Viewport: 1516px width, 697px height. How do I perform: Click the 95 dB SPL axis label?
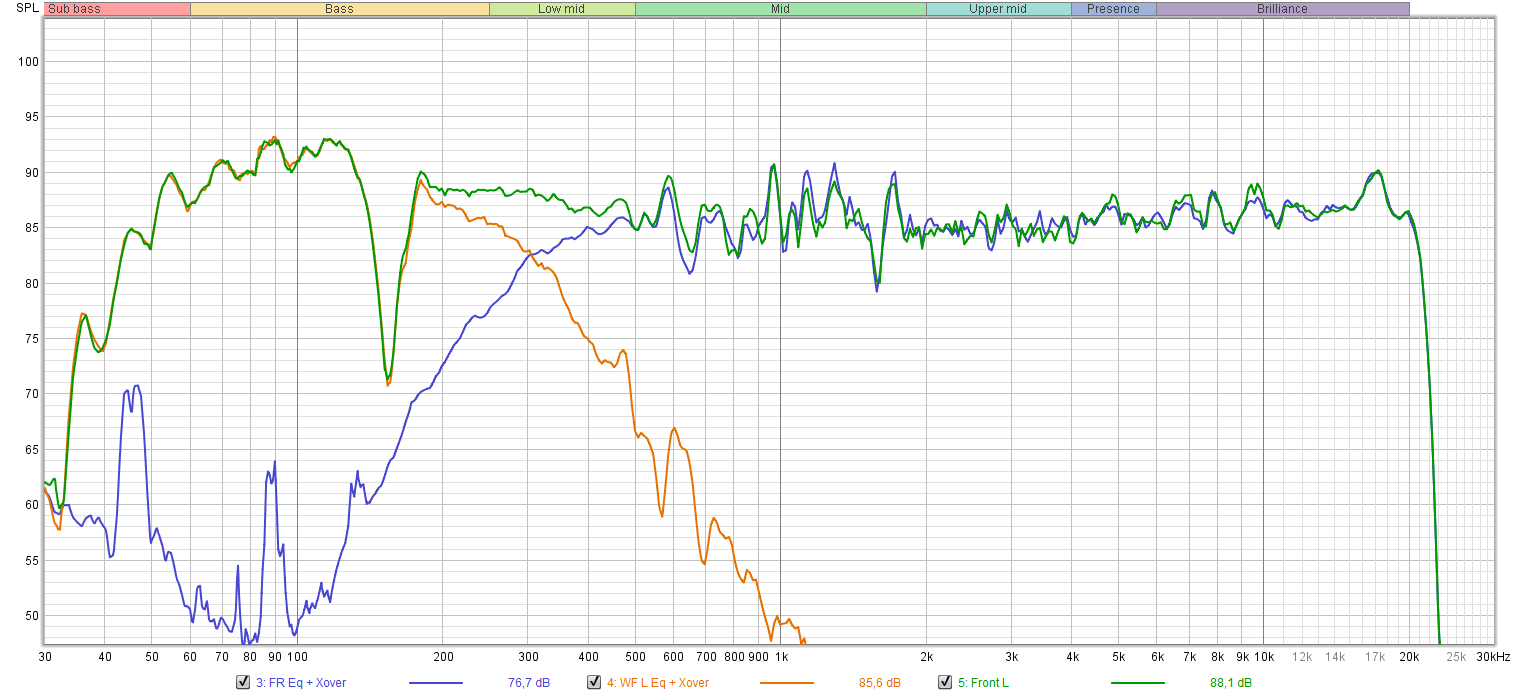[x=30, y=117]
